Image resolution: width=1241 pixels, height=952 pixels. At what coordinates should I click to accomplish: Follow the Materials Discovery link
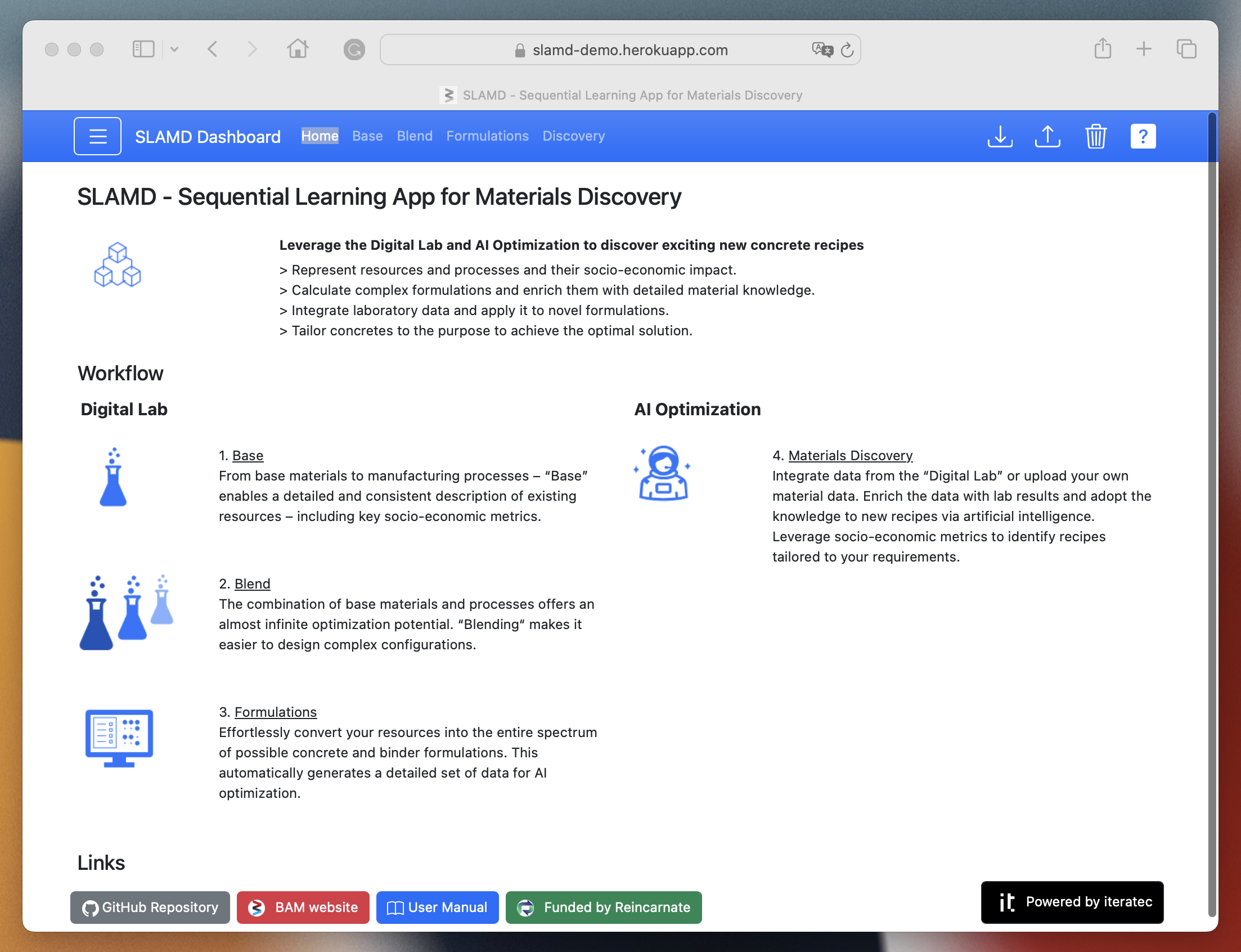click(x=849, y=456)
